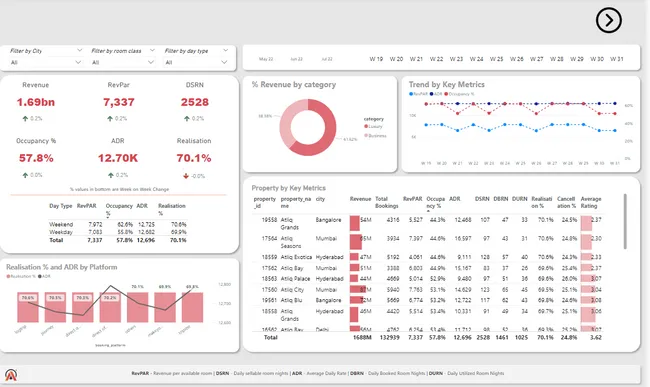Collapse the Filter by day type header chevron
Viewport: 650px width, 387px height.
[x=226, y=50]
